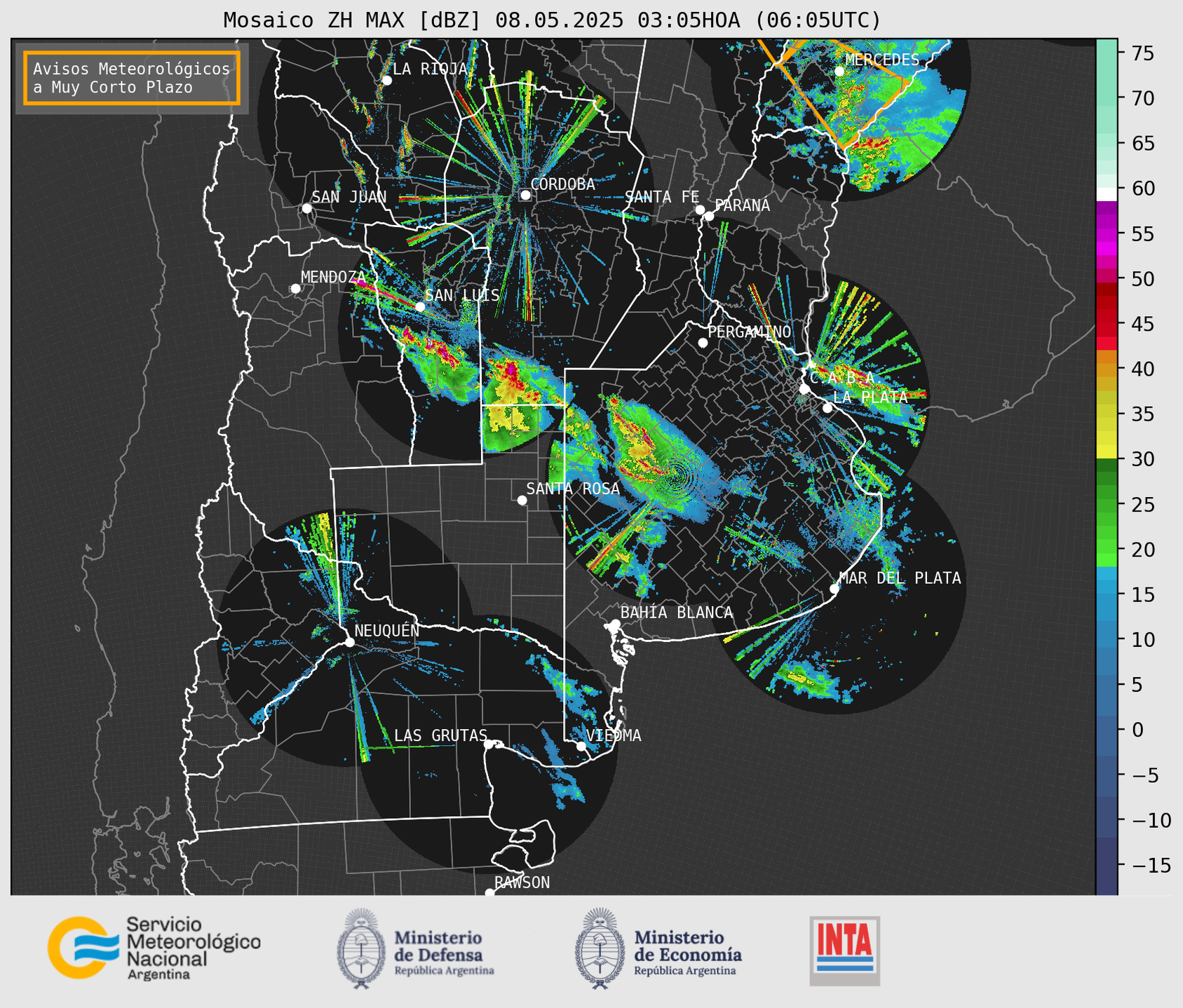Click the Ministerio de Defensa emblem
Viewport: 1183px width, 1008px height.
click(x=361, y=948)
